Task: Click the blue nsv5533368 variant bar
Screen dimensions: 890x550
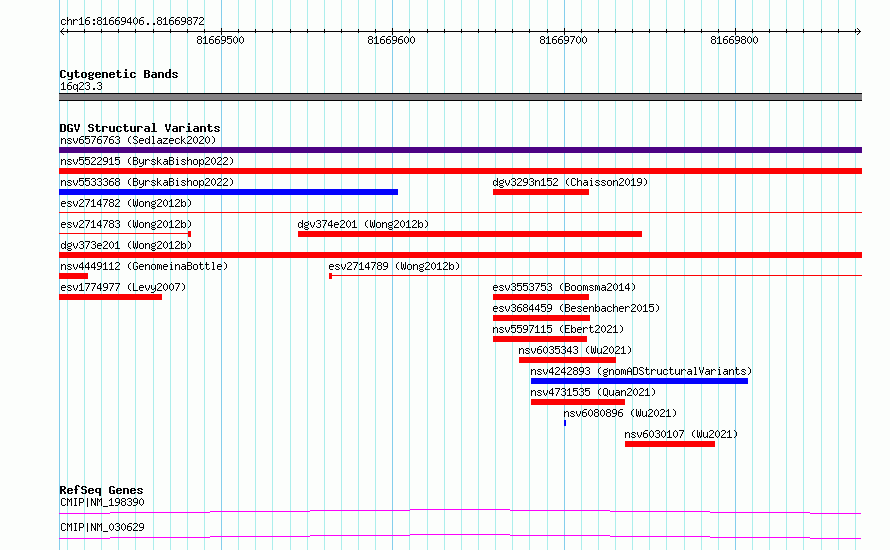Action: coord(228,192)
